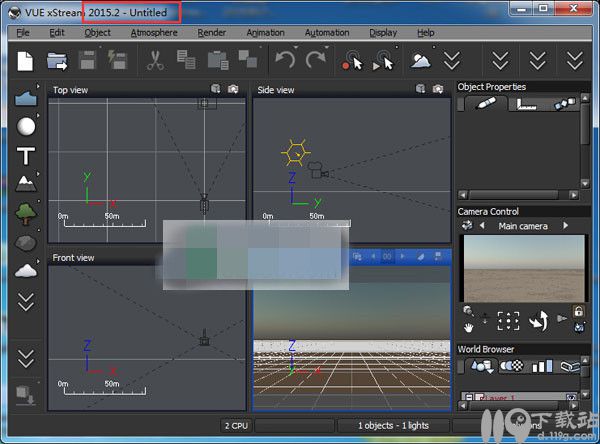Expand the rightmost double chevron in top toolbar
This screenshot has width=600, height=444.
574,61
